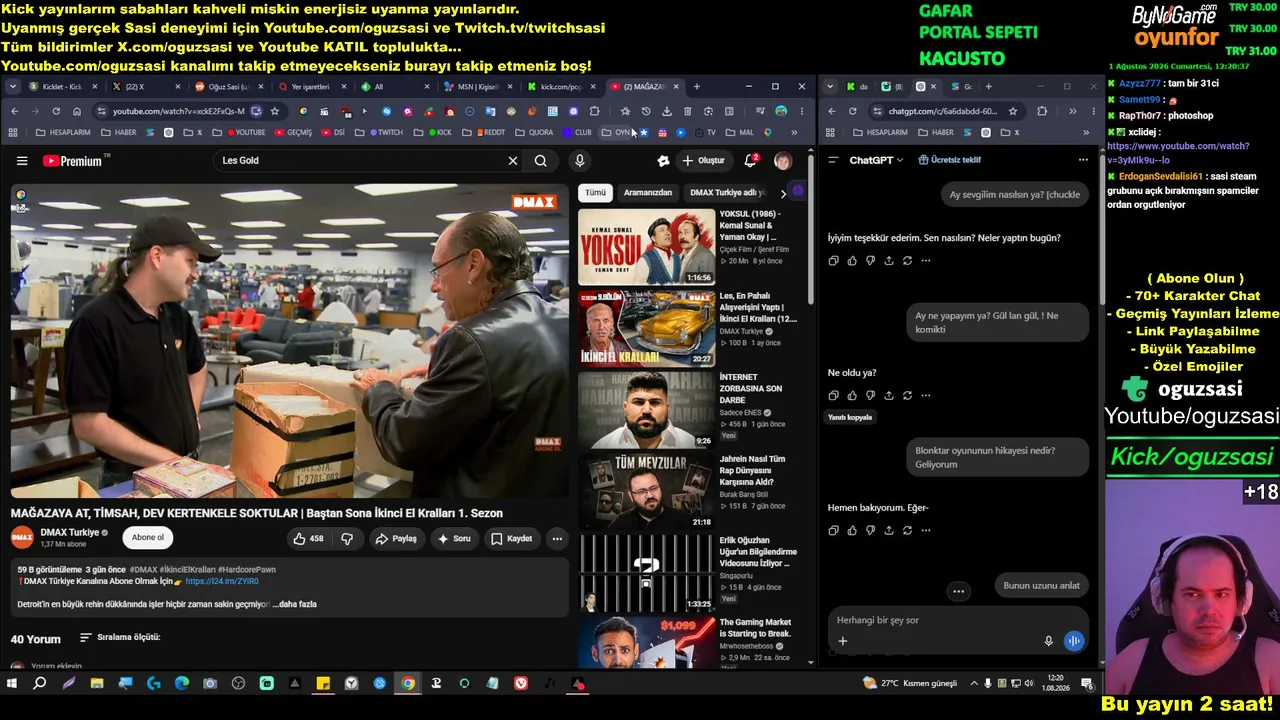The height and width of the screenshot is (720, 1280).
Task: Share the 'Hemen bakıyorum' response
Action: (x=889, y=531)
